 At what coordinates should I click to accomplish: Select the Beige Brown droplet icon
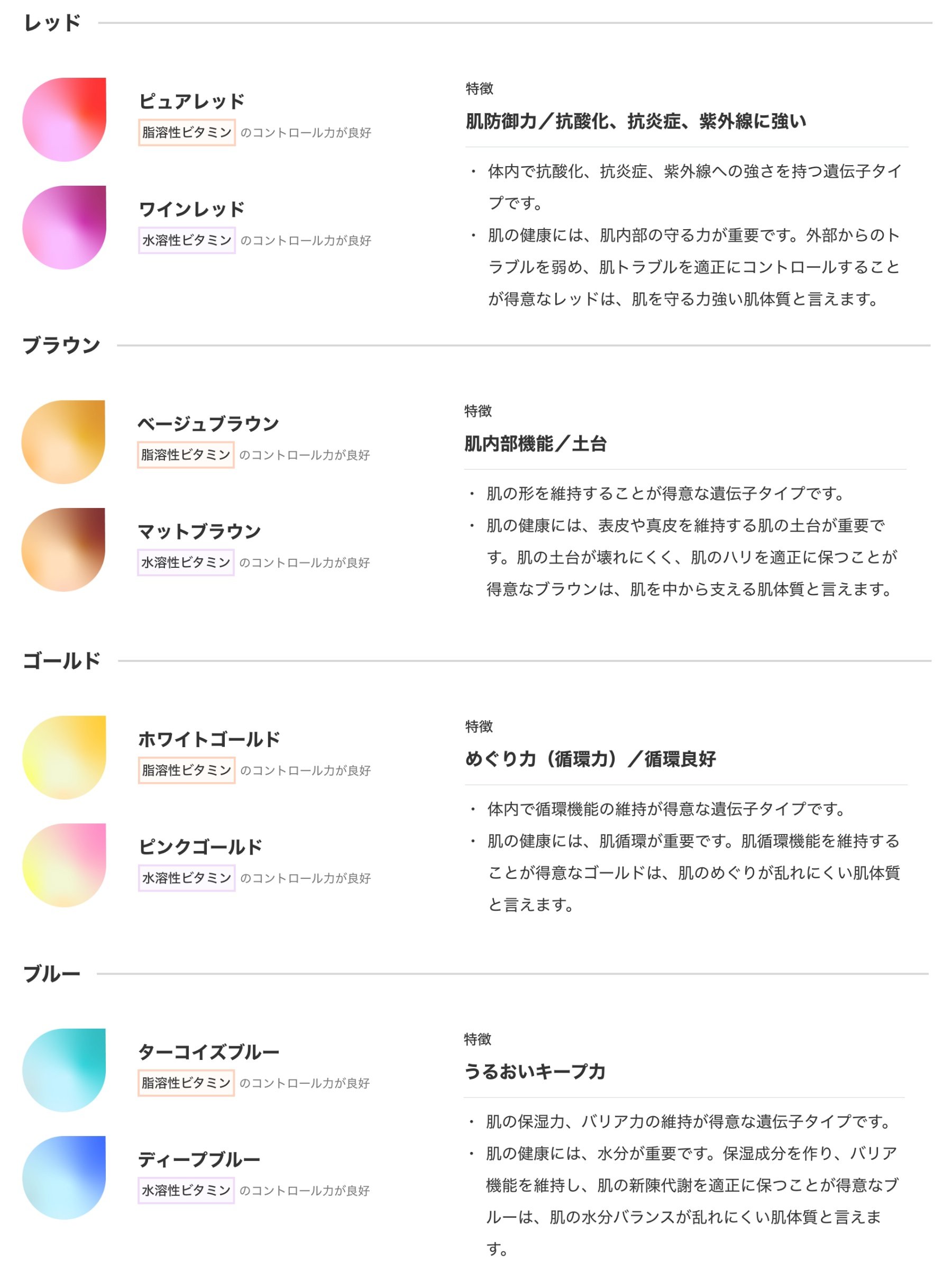point(63,442)
